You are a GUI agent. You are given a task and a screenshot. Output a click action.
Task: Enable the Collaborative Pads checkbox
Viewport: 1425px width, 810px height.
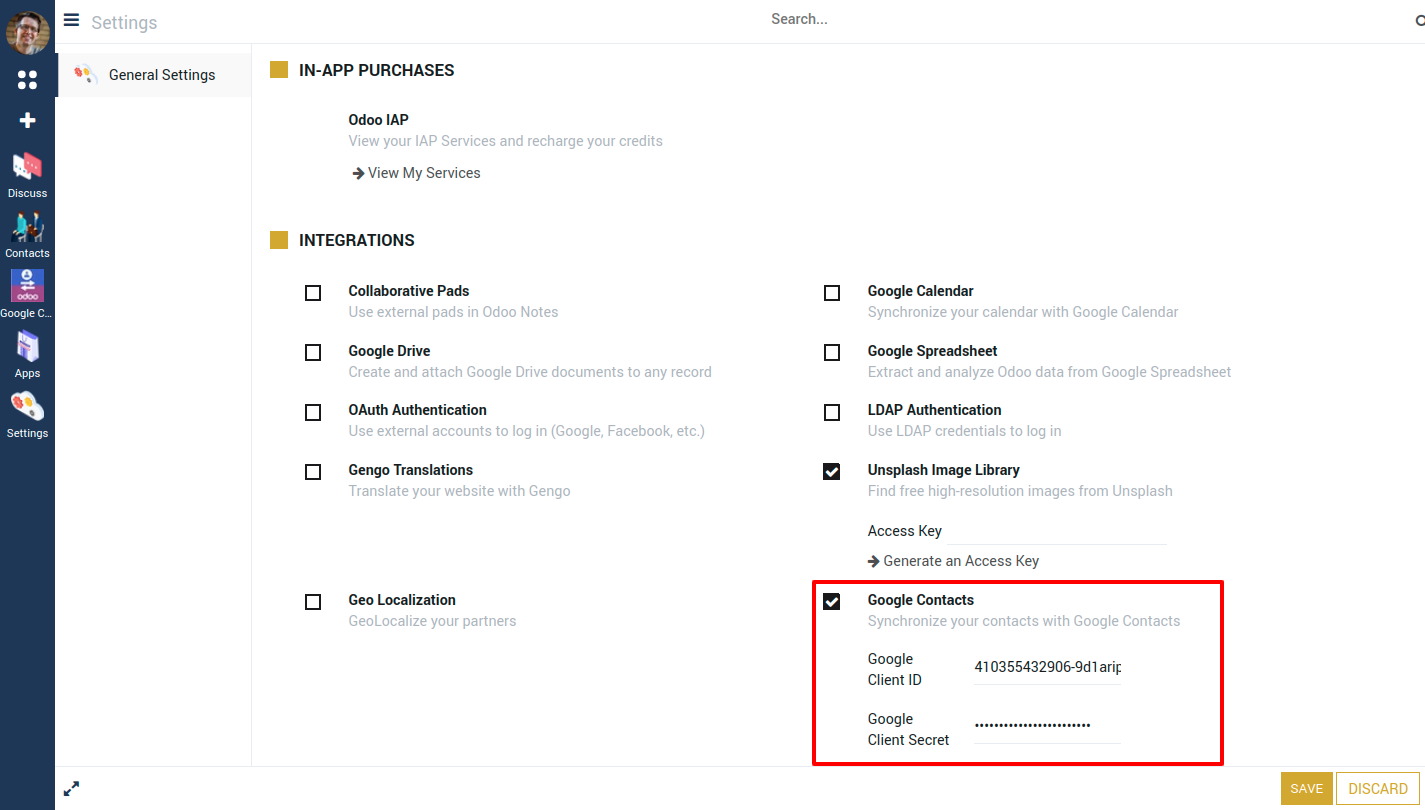click(x=313, y=293)
